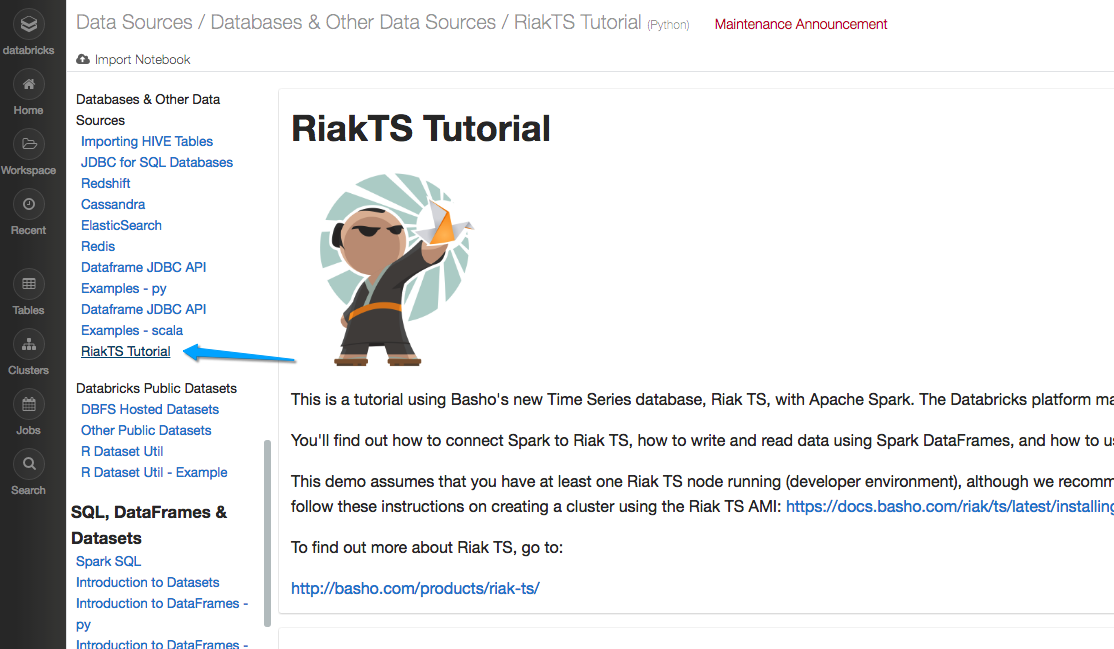This screenshot has width=1114, height=649.
Task: Click the Databricks logo icon
Action: (28, 24)
